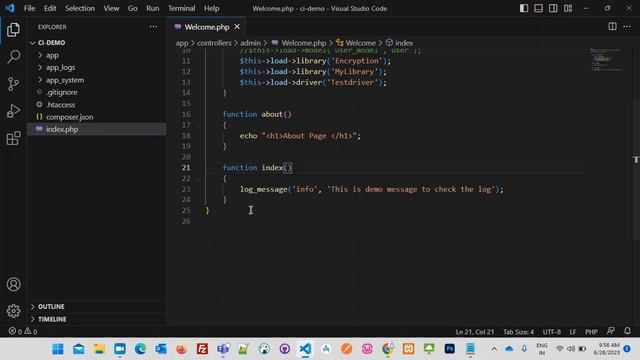Screen dimensions: 640x360
Task: Change PHP language mode
Action: 591,332
